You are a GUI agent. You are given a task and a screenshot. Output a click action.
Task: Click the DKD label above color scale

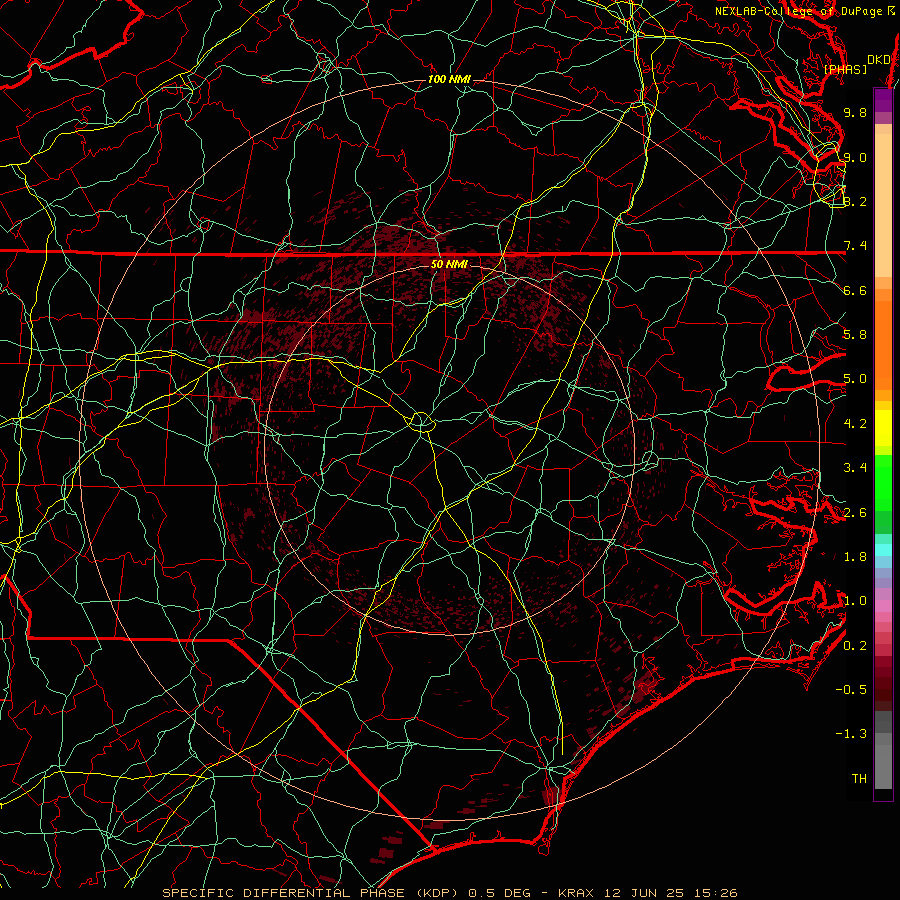[x=878, y=59]
